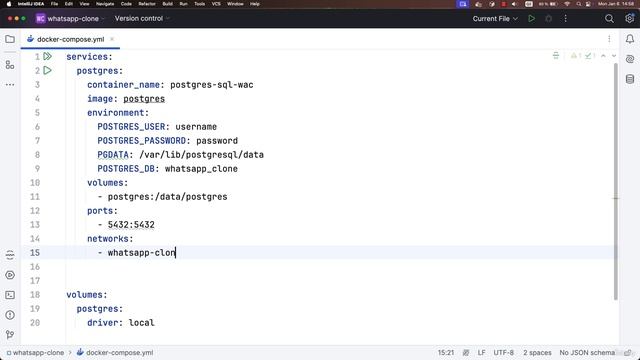Click the underlined postgres image name
The height and width of the screenshot is (360, 640).
[x=144, y=99]
